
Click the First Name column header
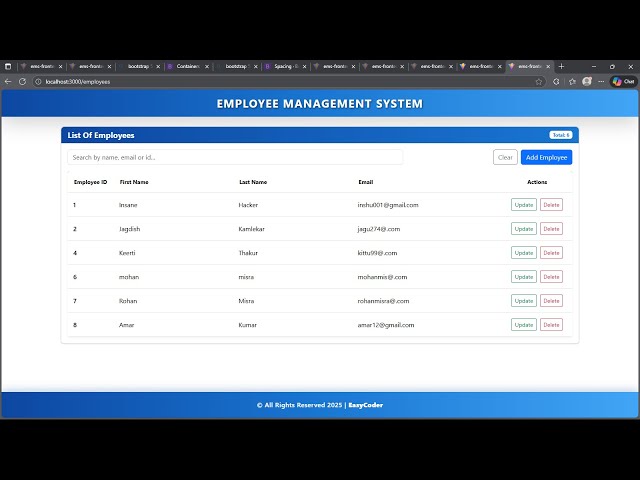[134, 182]
